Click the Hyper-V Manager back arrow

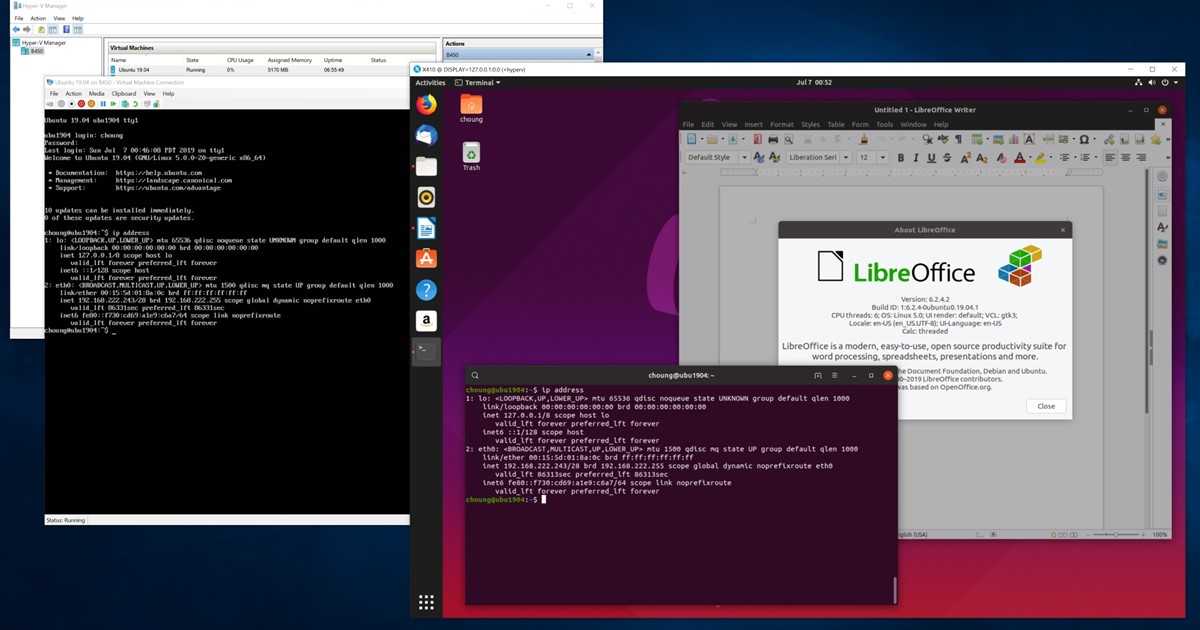(16, 30)
